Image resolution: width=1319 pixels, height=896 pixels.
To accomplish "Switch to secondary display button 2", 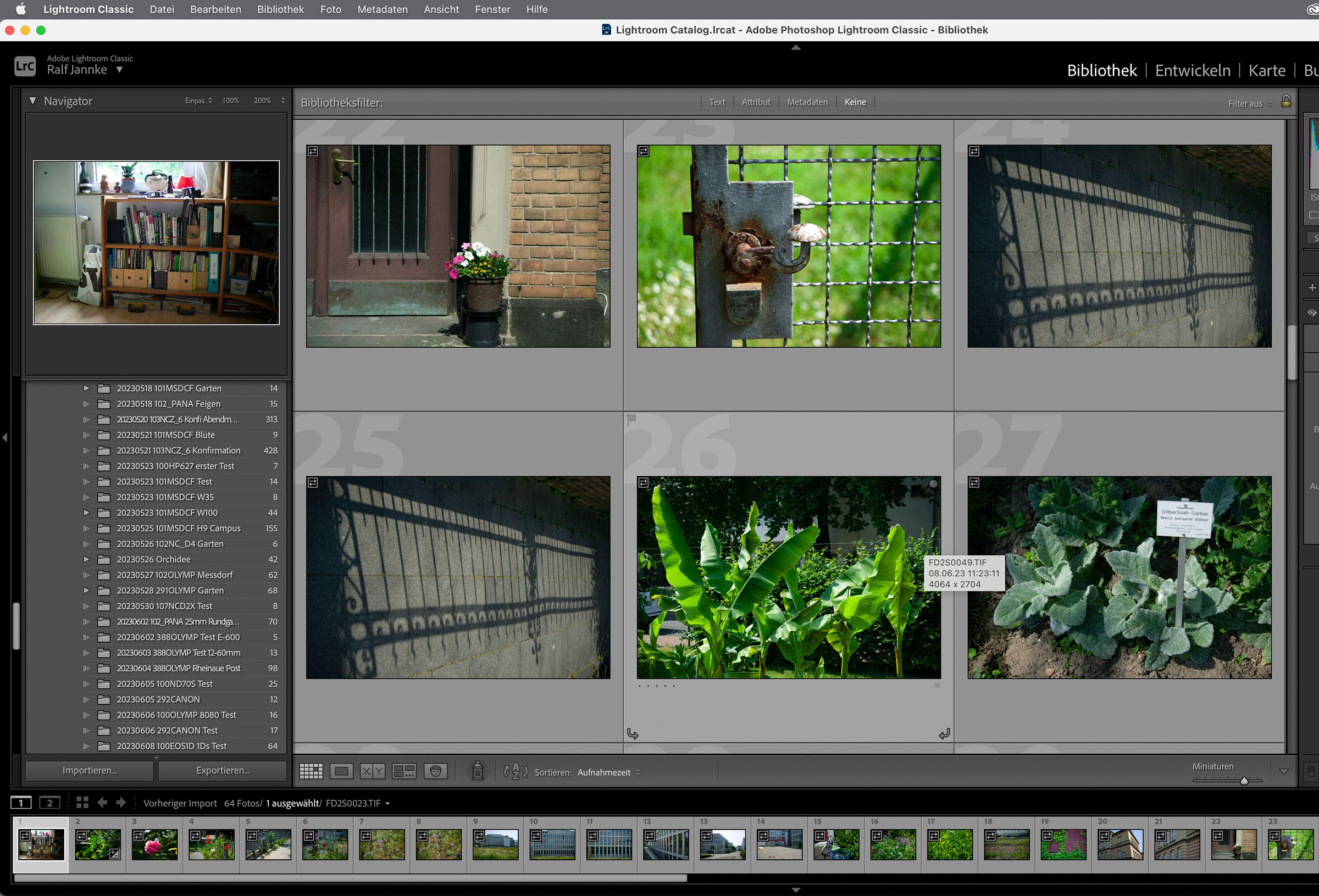I will (49, 803).
